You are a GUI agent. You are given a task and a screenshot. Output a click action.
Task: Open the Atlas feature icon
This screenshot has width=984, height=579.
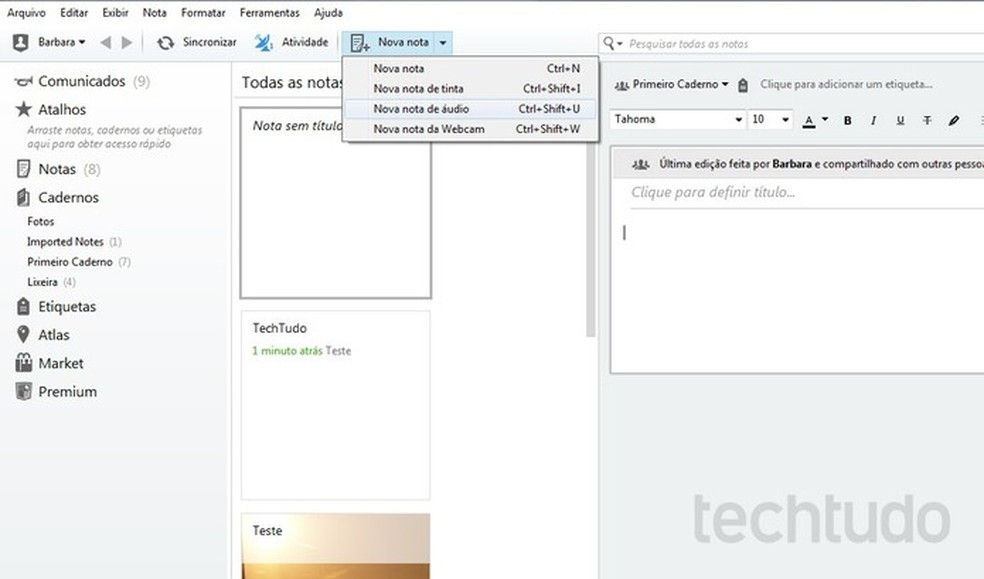coord(22,335)
